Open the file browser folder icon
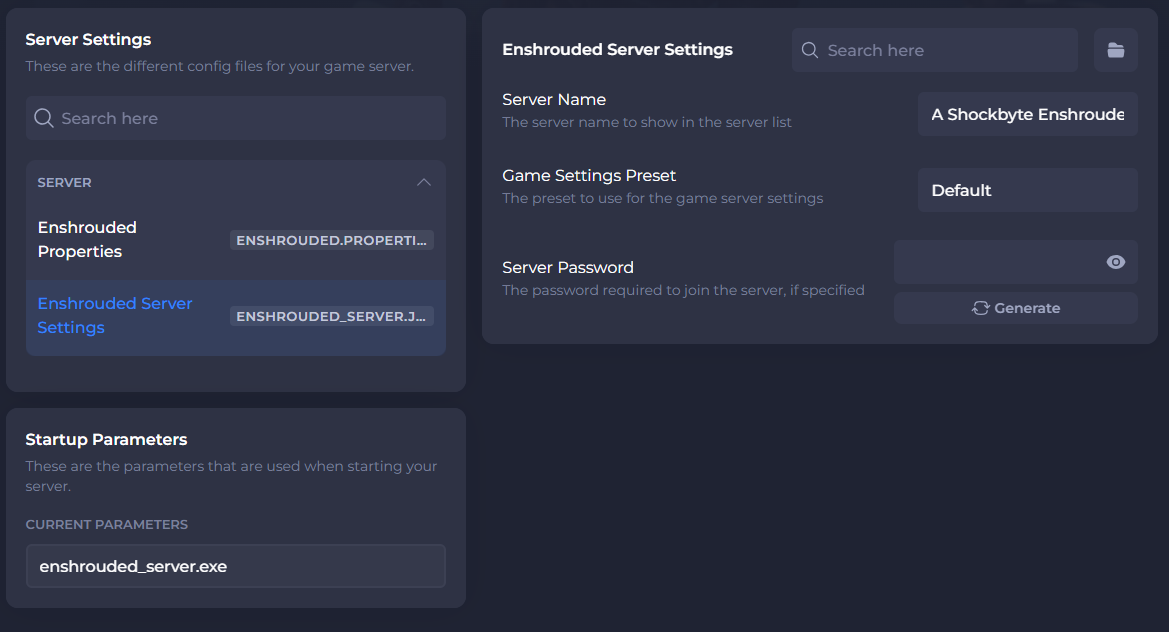1169x632 pixels. pyautogui.click(x=1115, y=49)
